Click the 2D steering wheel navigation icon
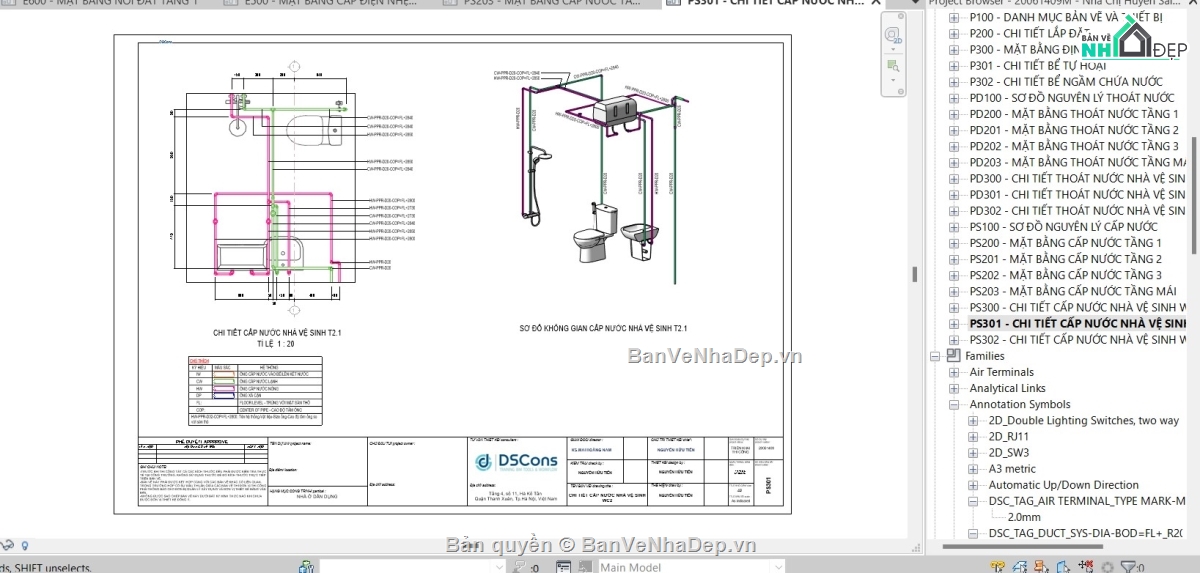Image resolution: width=1200 pixels, height=573 pixels. [893, 34]
